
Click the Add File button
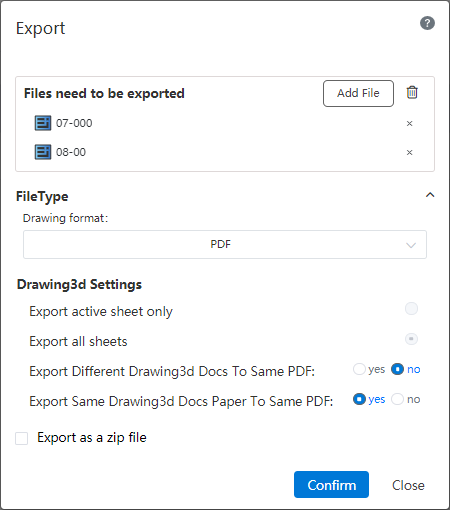click(358, 93)
